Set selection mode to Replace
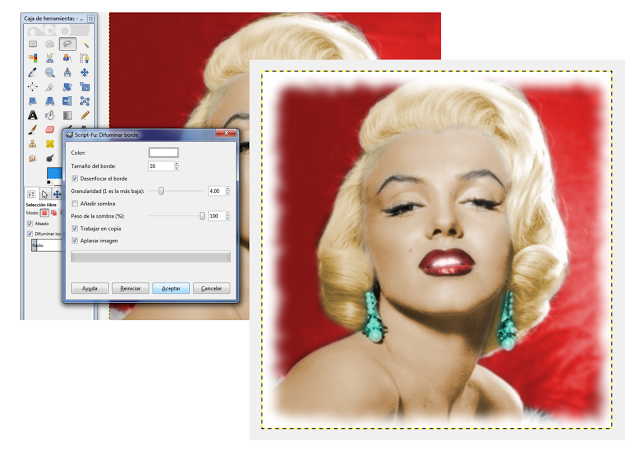 [44, 213]
